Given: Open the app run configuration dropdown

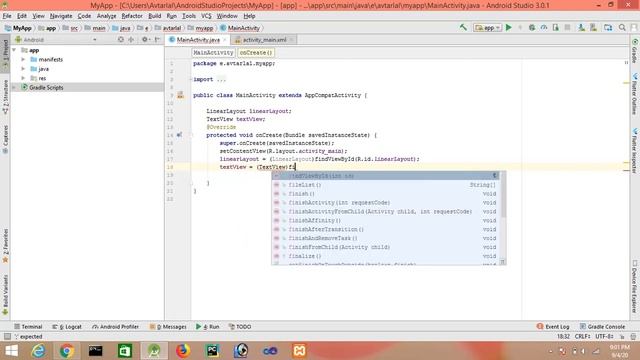Looking at the screenshot, I should click(x=487, y=28).
